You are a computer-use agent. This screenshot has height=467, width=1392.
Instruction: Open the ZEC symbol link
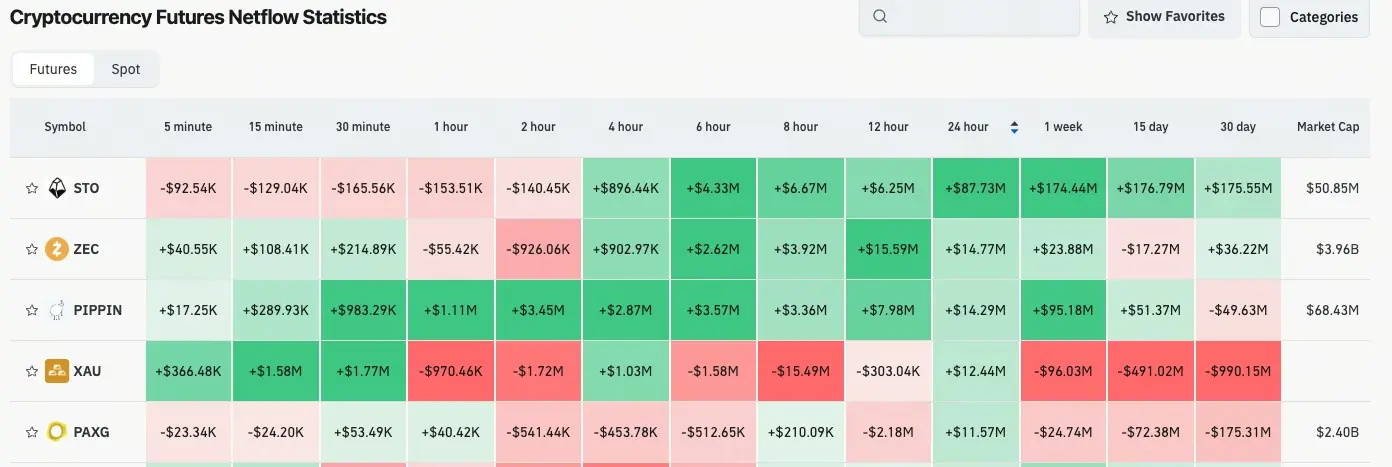[x=86, y=249]
